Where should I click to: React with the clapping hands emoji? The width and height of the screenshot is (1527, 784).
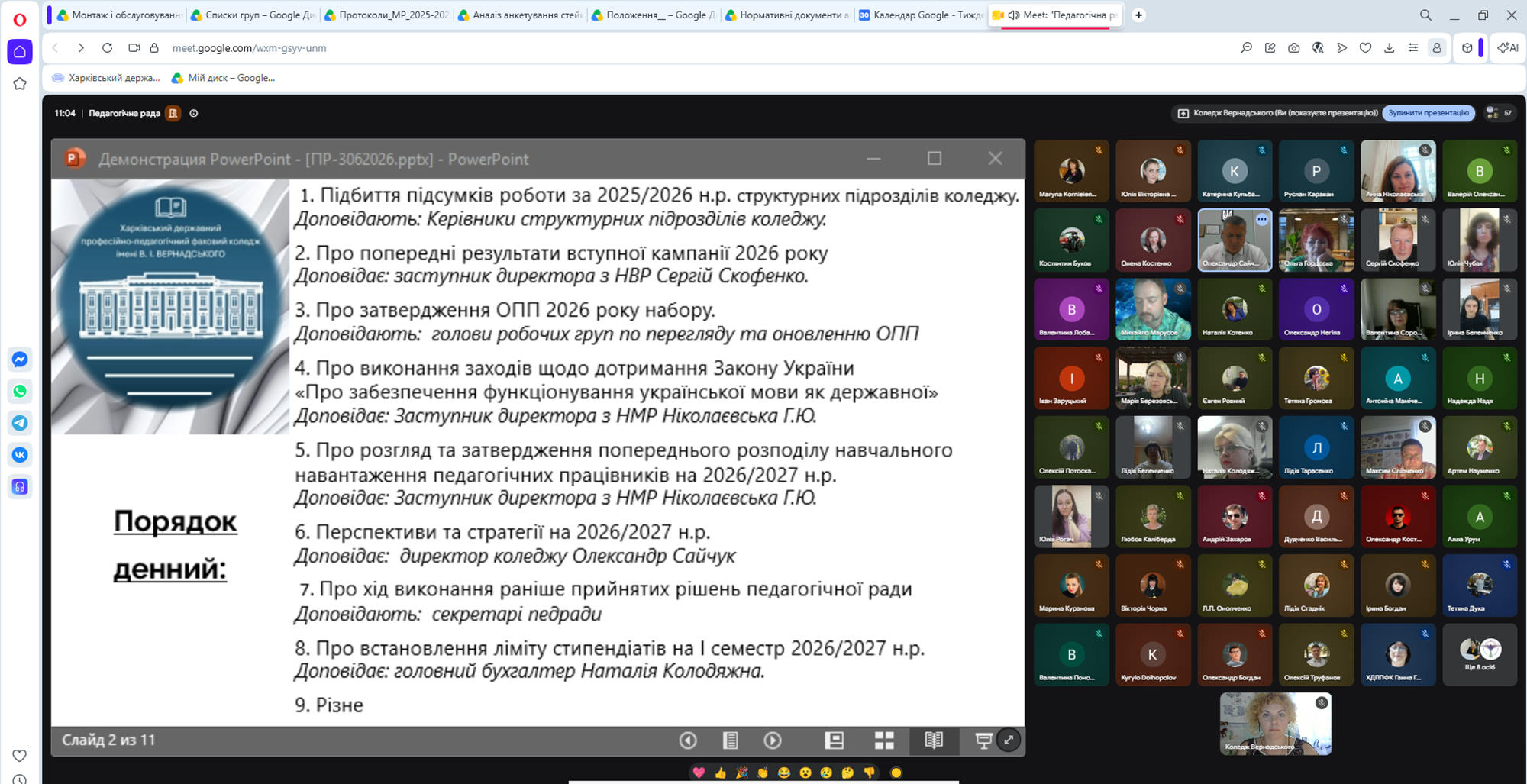(x=763, y=773)
